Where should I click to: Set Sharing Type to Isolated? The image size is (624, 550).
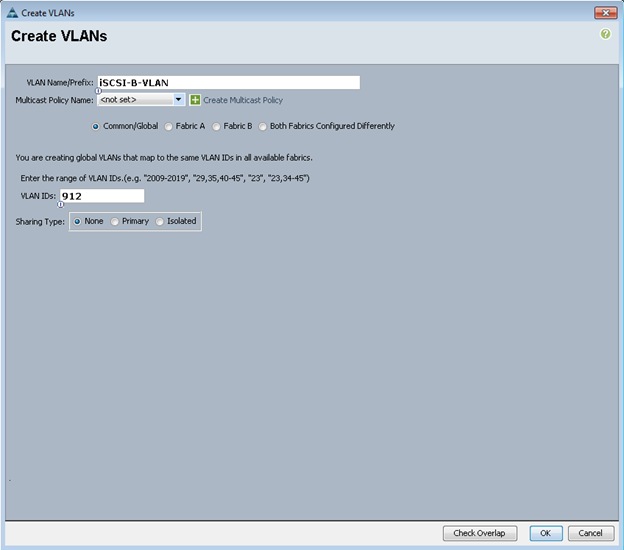[160, 222]
